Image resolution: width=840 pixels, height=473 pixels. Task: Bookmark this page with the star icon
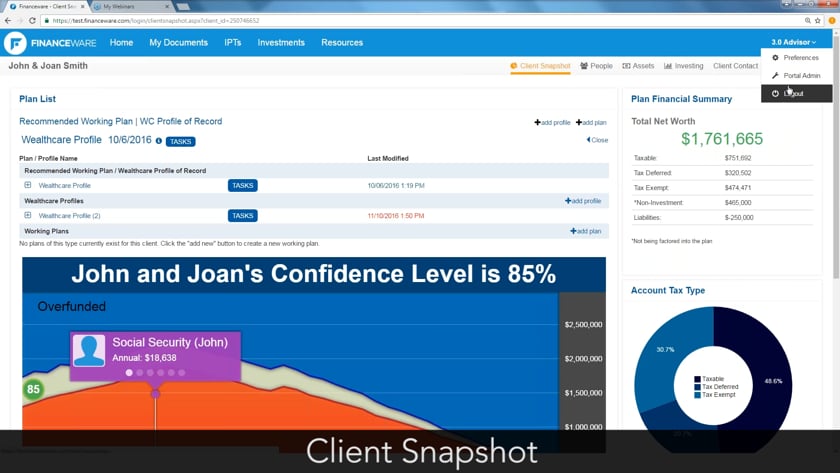[818, 20]
